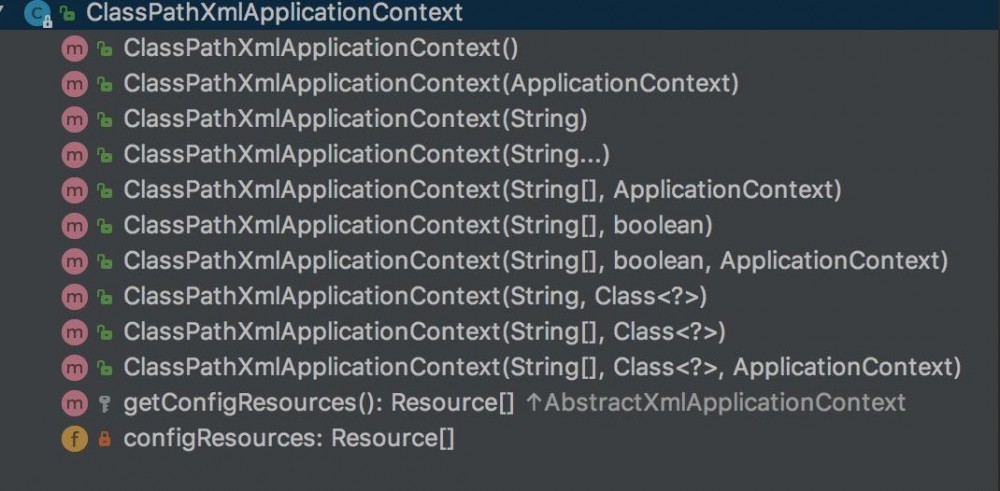Click the key icon on getConfigResources
1000x491 pixels.
point(104,403)
